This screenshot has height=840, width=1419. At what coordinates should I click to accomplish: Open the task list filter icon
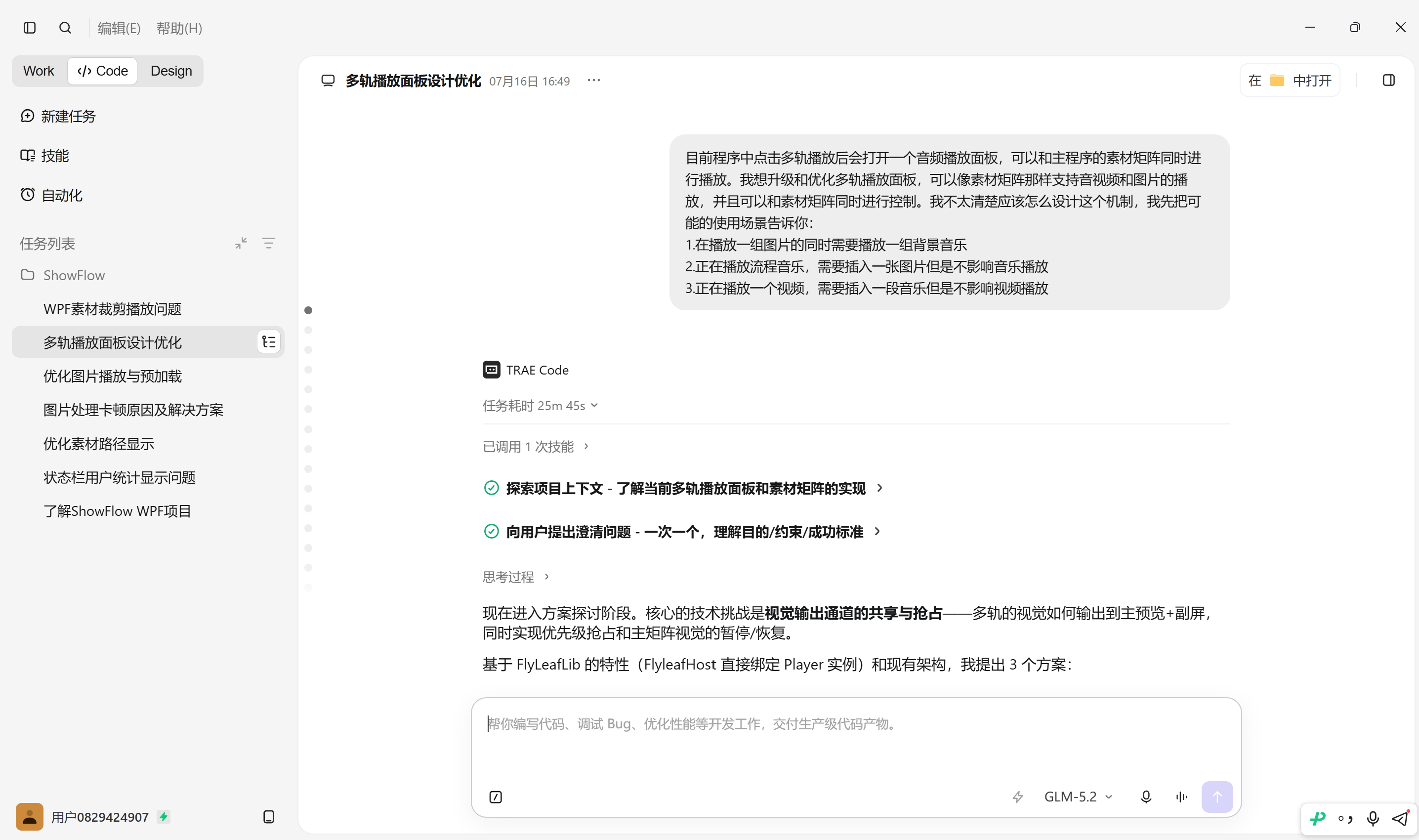tap(269, 244)
